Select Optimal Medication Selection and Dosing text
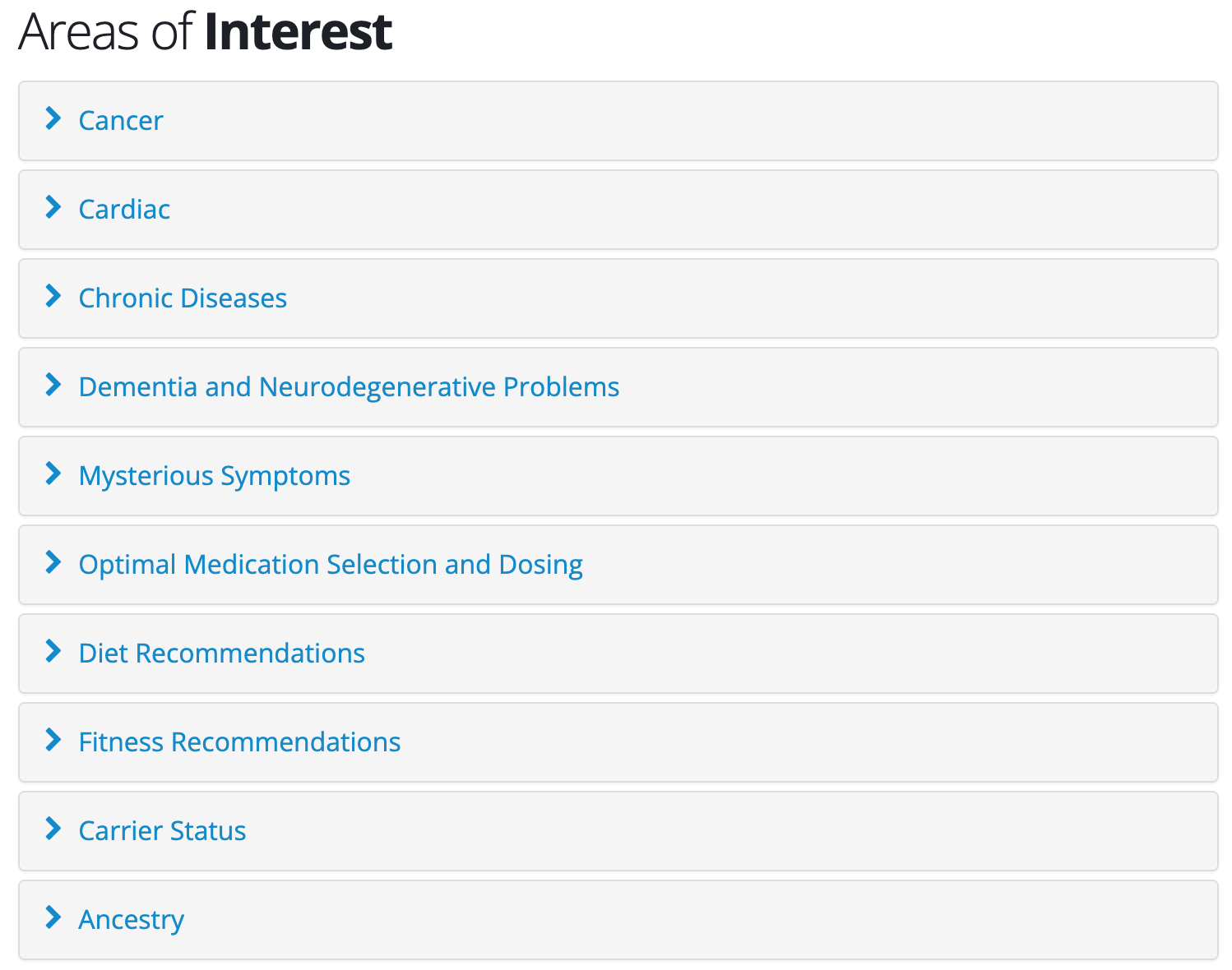 click(x=331, y=565)
